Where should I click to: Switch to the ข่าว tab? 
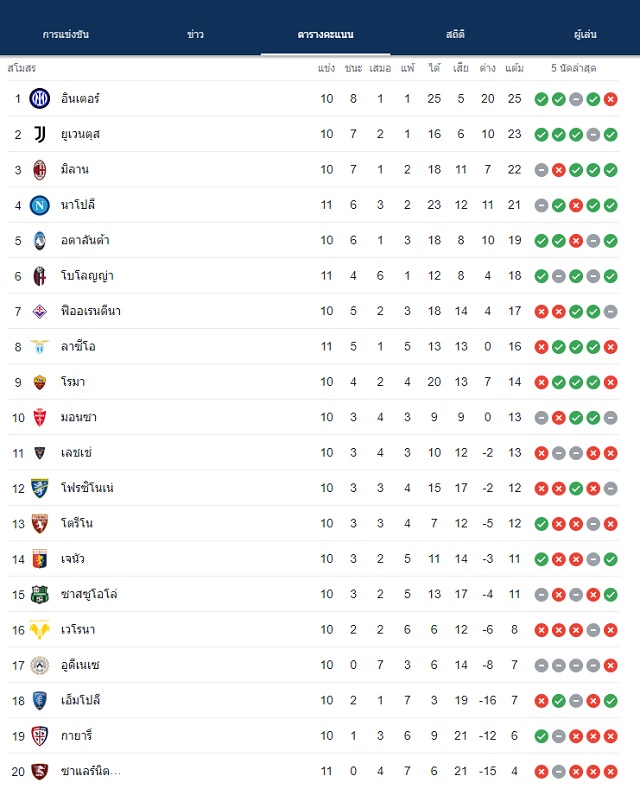[195, 34]
